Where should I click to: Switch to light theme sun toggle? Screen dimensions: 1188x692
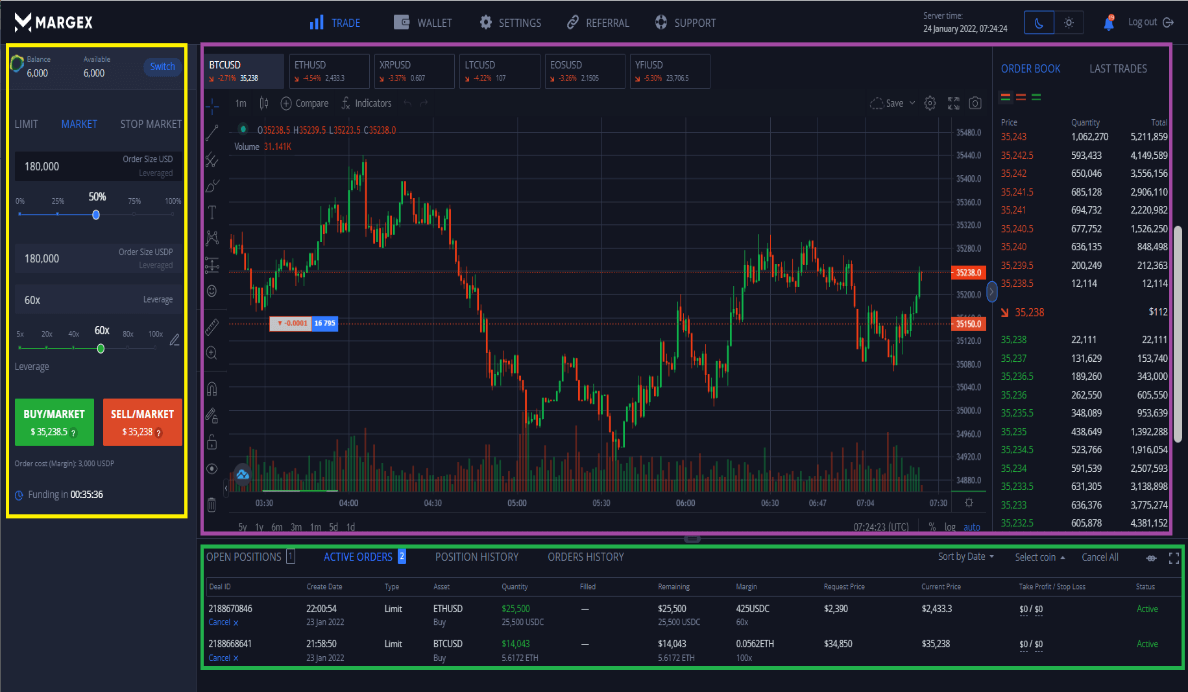click(1069, 22)
